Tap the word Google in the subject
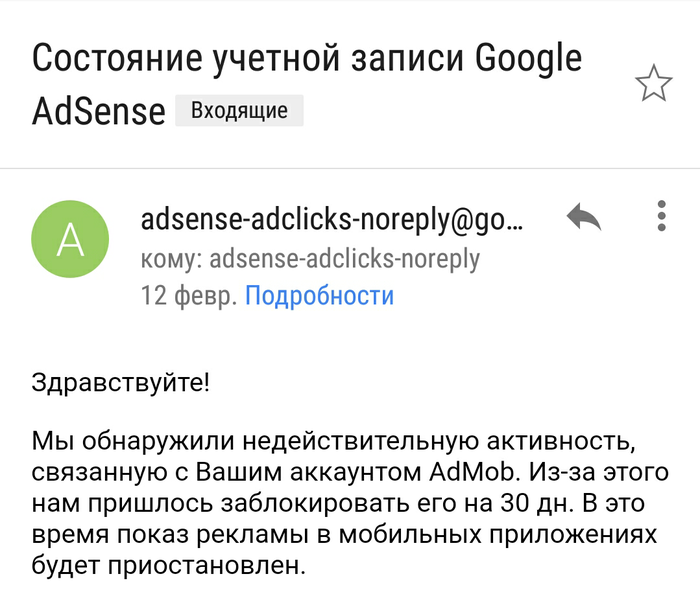The image size is (700, 596). 528,60
